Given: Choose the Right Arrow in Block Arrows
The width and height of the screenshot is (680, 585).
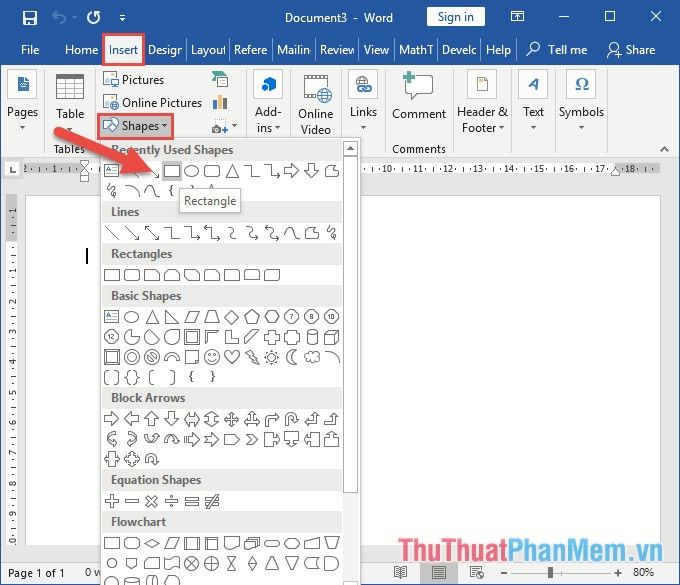Looking at the screenshot, I should click(x=111, y=419).
